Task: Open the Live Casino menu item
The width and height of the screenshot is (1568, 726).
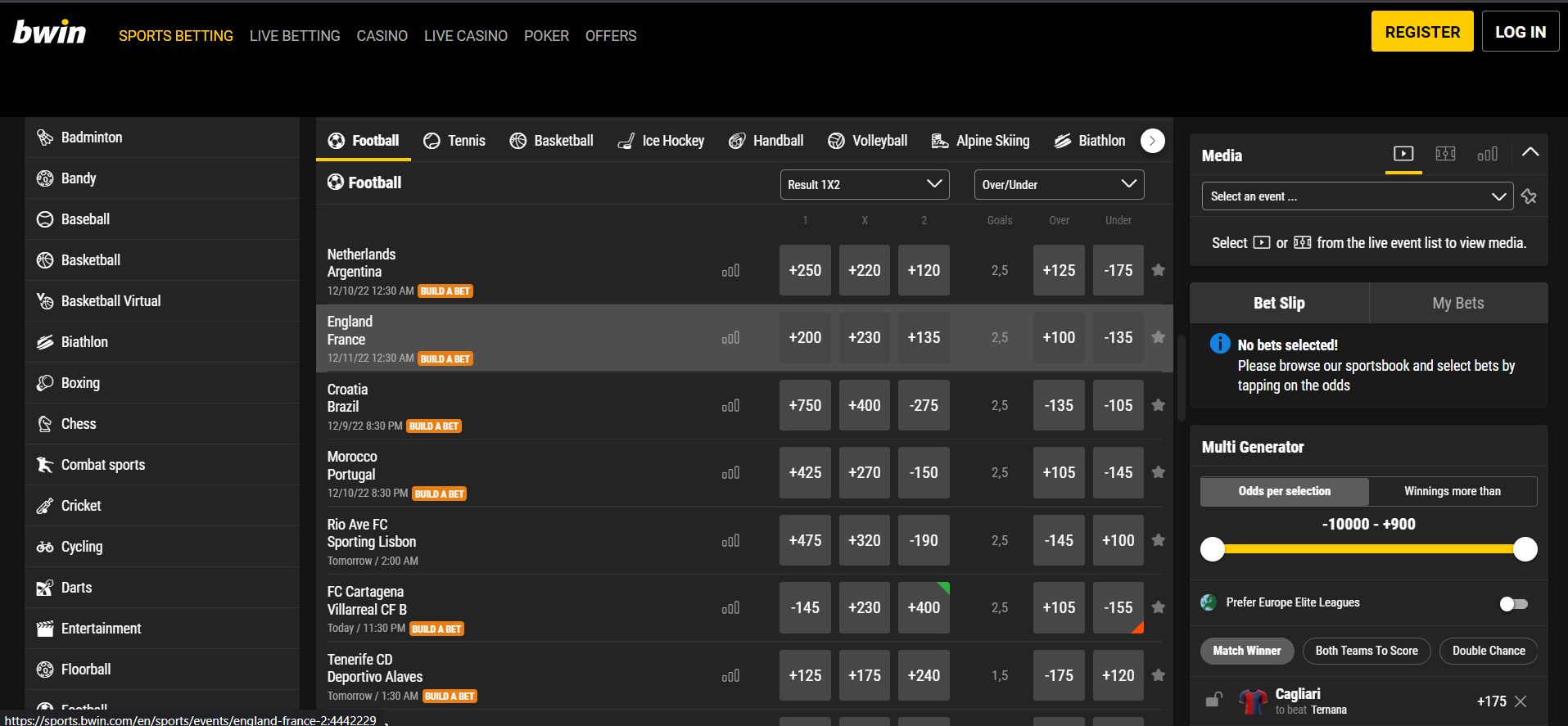Action: tap(465, 36)
